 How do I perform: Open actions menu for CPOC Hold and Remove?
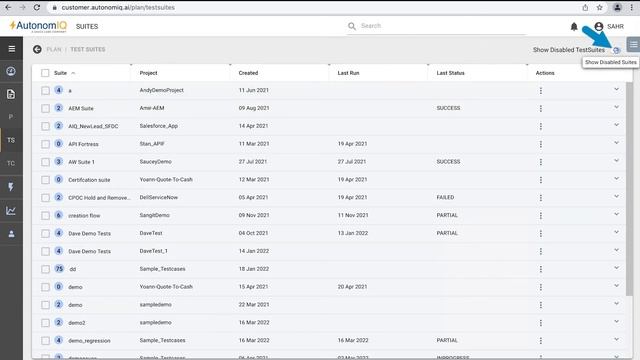click(541, 198)
